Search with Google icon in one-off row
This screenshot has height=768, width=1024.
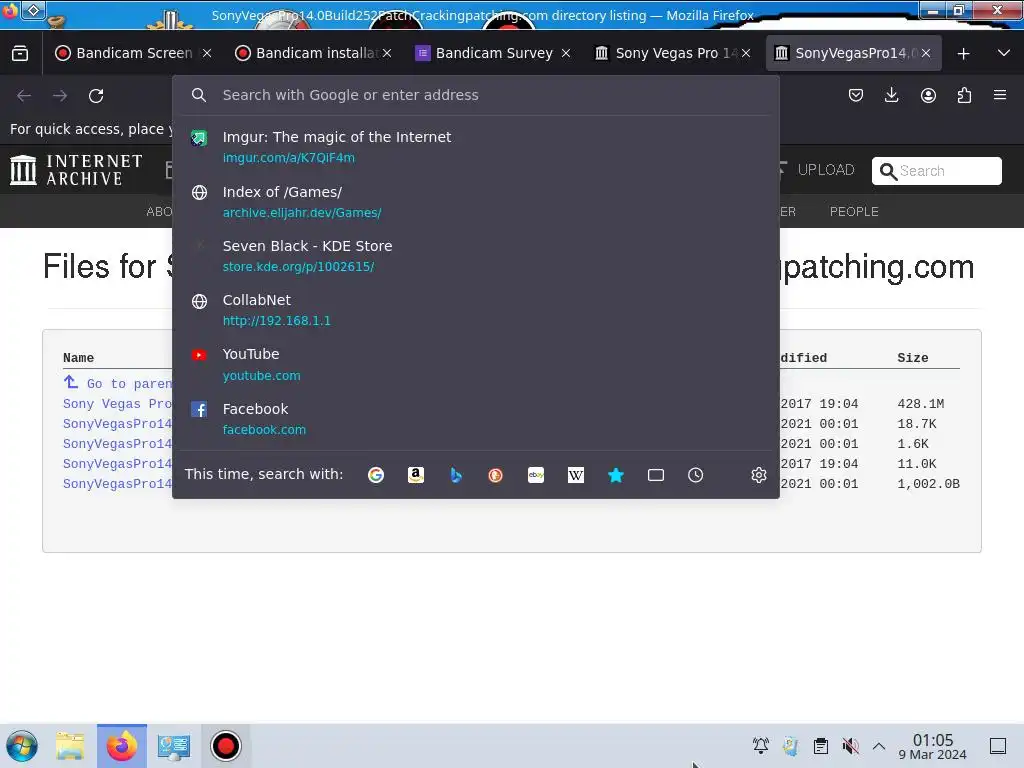pos(376,475)
